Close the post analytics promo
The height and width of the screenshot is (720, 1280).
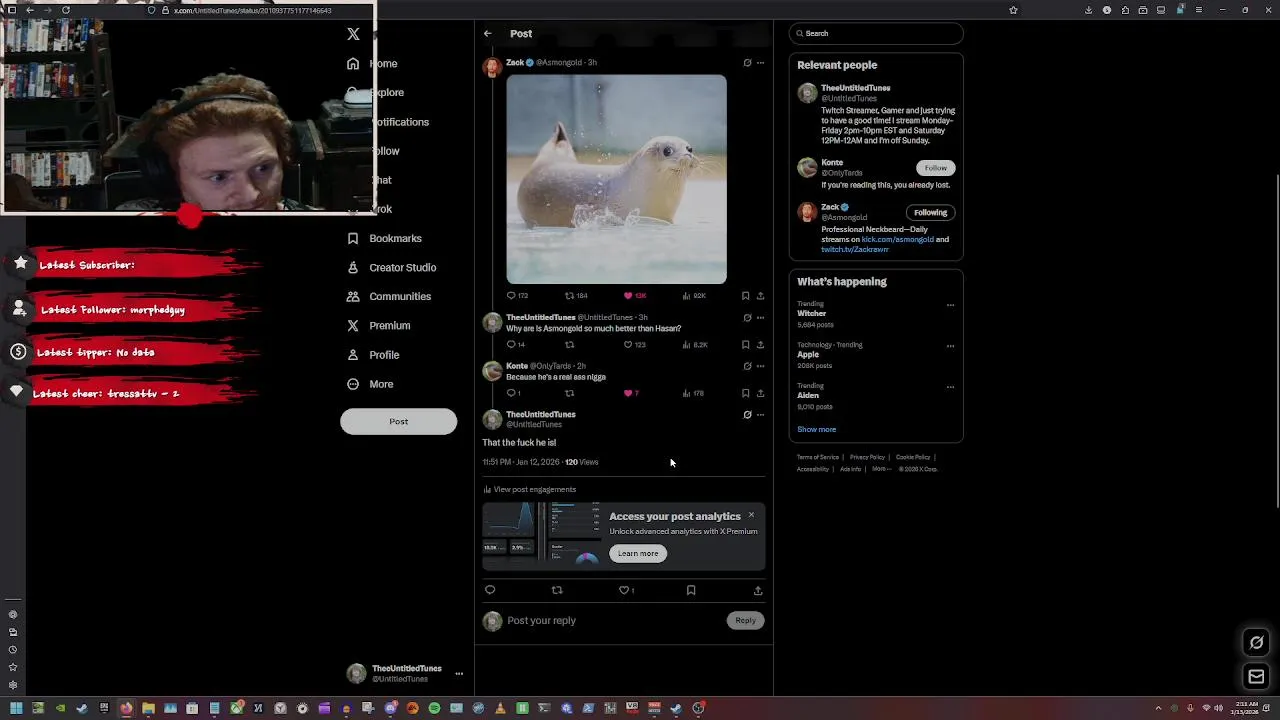tap(751, 515)
